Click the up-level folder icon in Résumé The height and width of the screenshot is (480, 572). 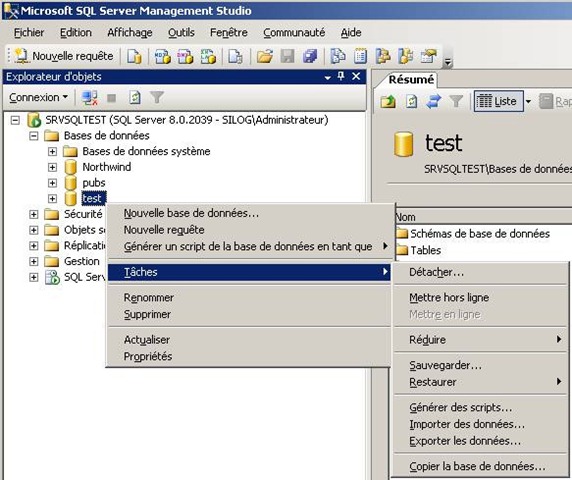coord(388,101)
